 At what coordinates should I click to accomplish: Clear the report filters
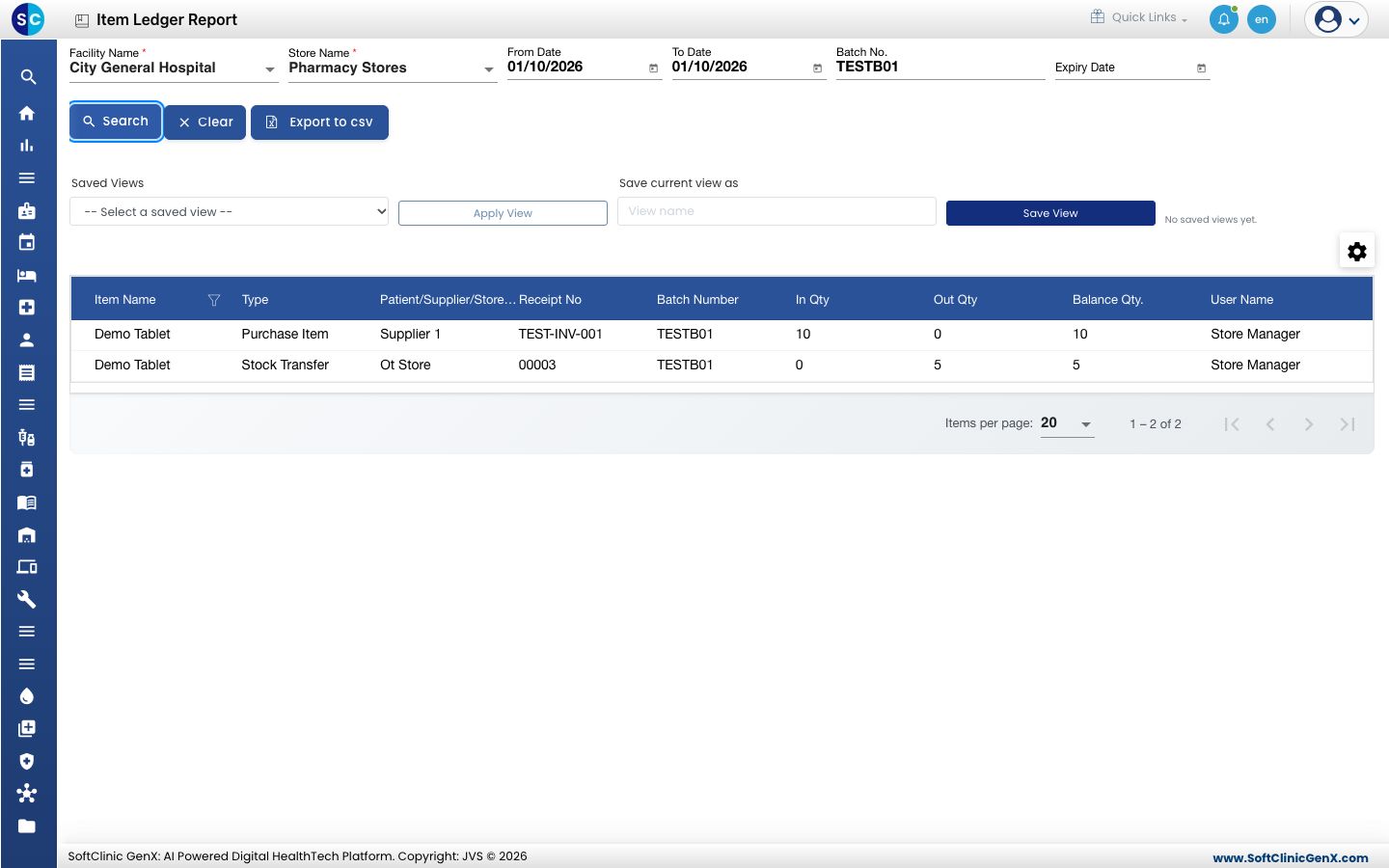coord(205,122)
